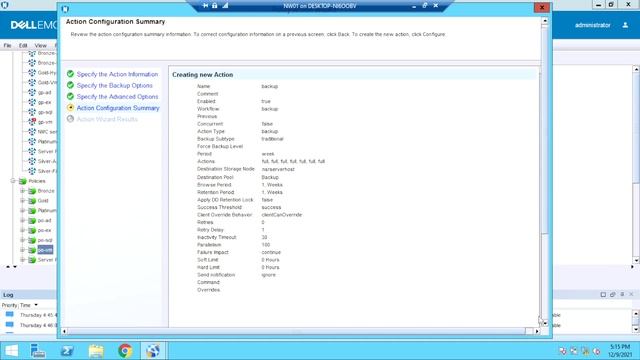The height and width of the screenshot is (360, 640).
Task: Click the Time column sort arrow in Log
Action: click(36, 305)
